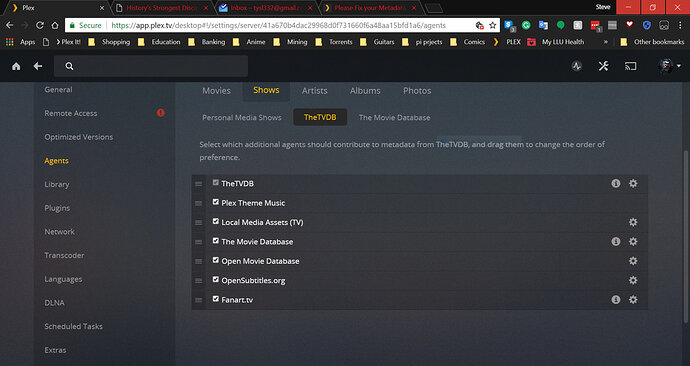Viewport: 690px width, 366px height.
Task: Toggle the TheTVDB agent checkbox
Action: tap(216, 183)
